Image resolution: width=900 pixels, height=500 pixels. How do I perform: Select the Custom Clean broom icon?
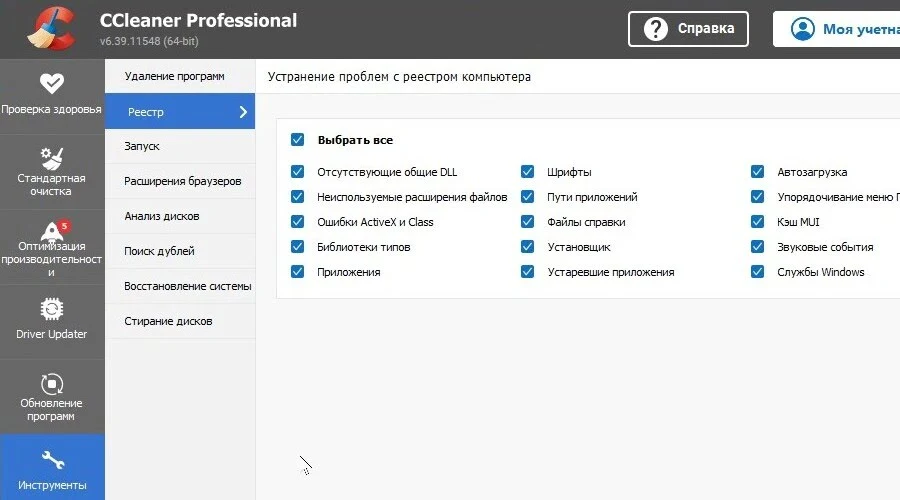click(x=51, y=157)
